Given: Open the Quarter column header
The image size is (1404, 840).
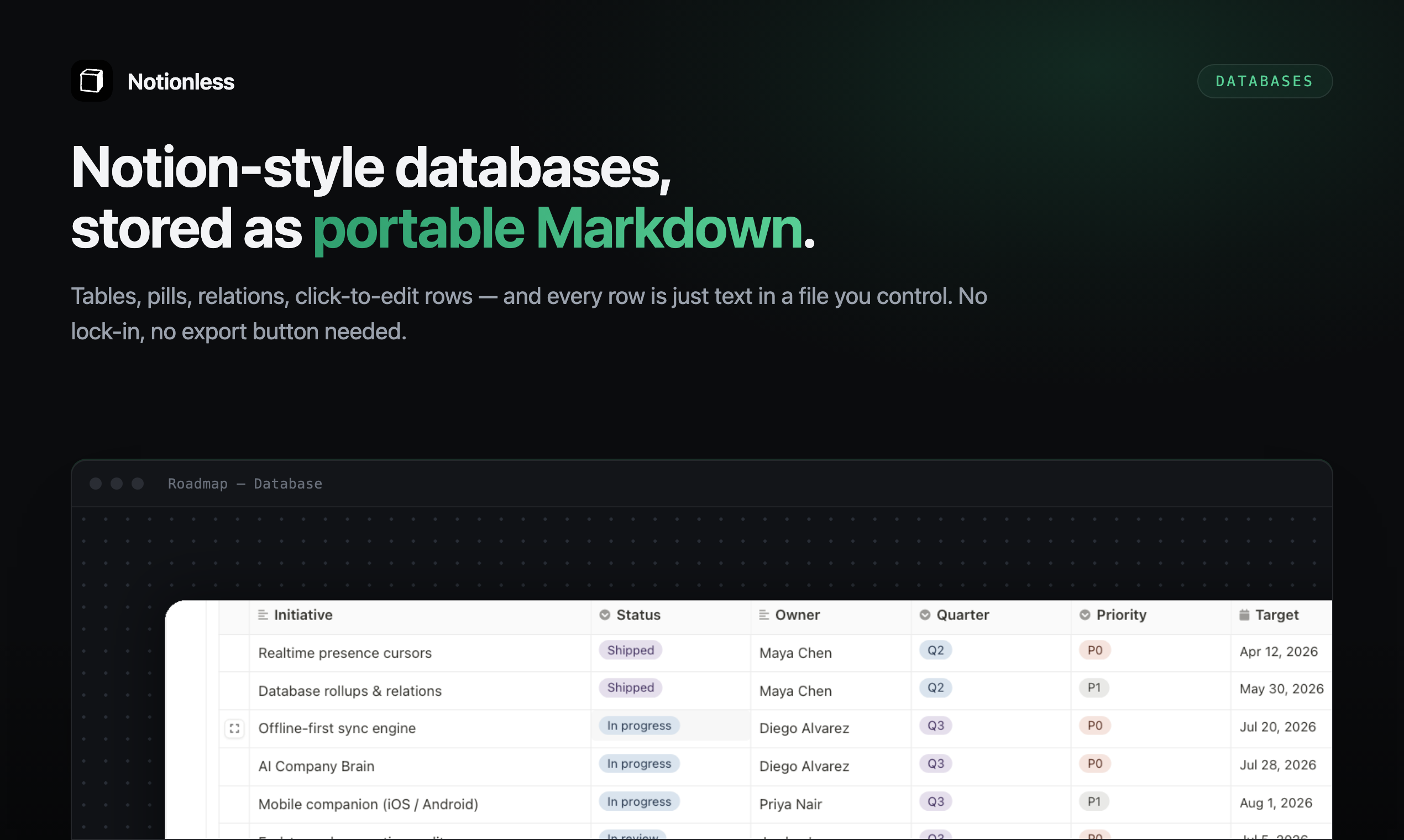Looking at the screenshot, I should click(x=991, y=617).
